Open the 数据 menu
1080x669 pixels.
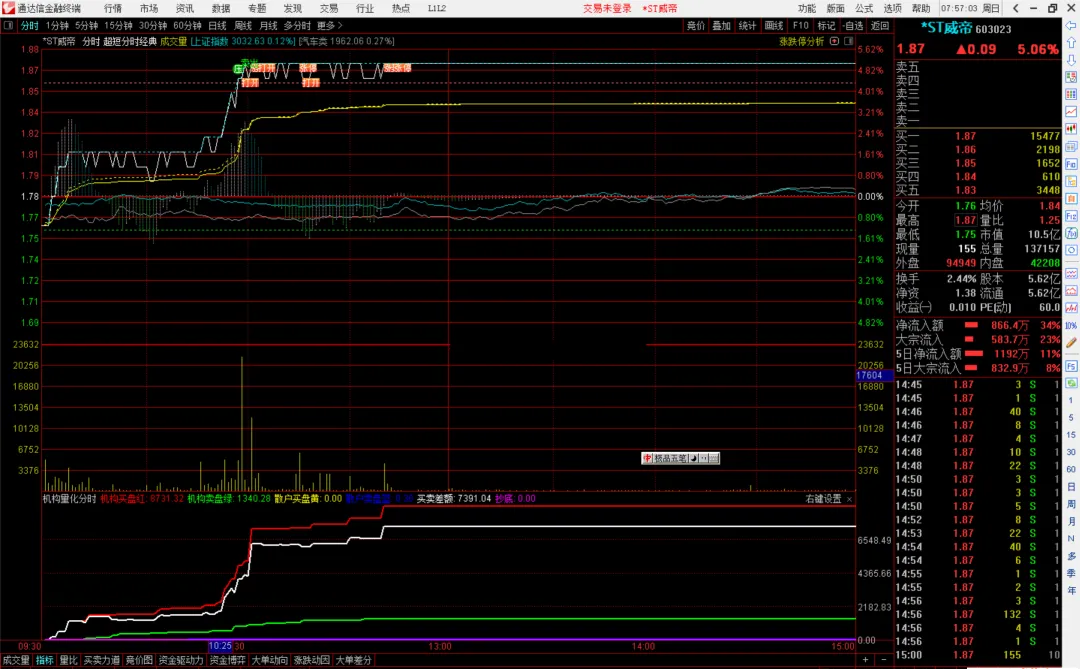click(x=221, y=8)
